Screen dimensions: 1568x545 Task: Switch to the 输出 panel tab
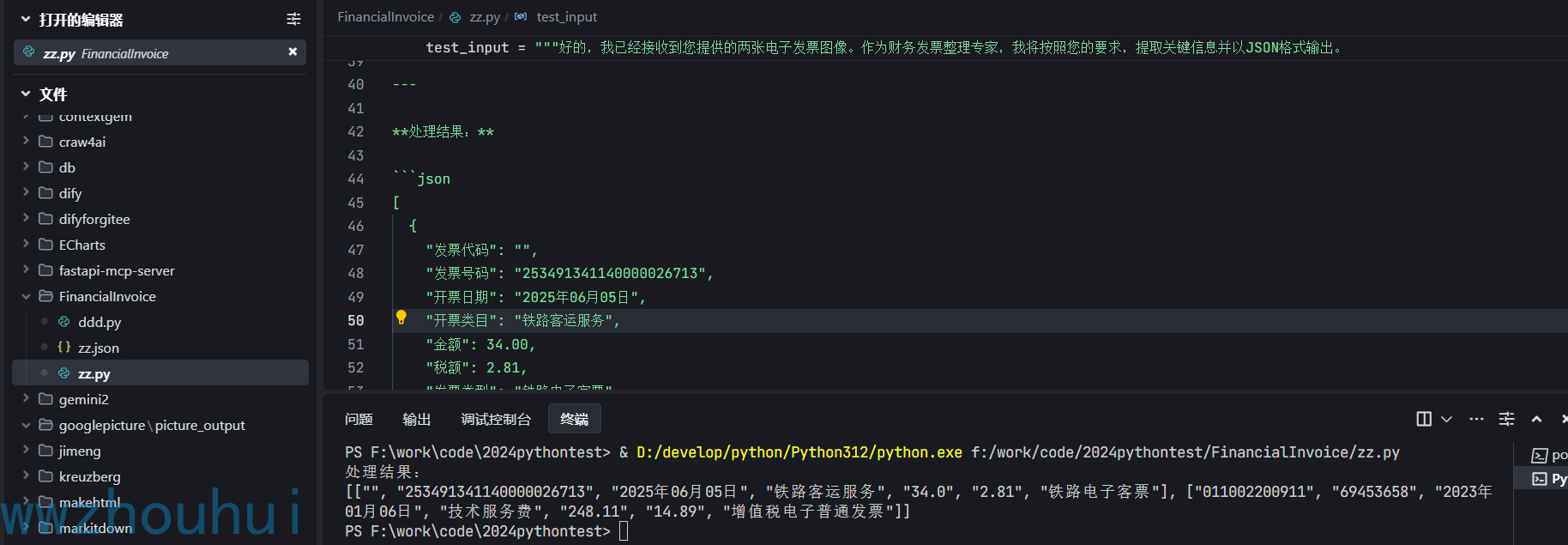[417, 419]
